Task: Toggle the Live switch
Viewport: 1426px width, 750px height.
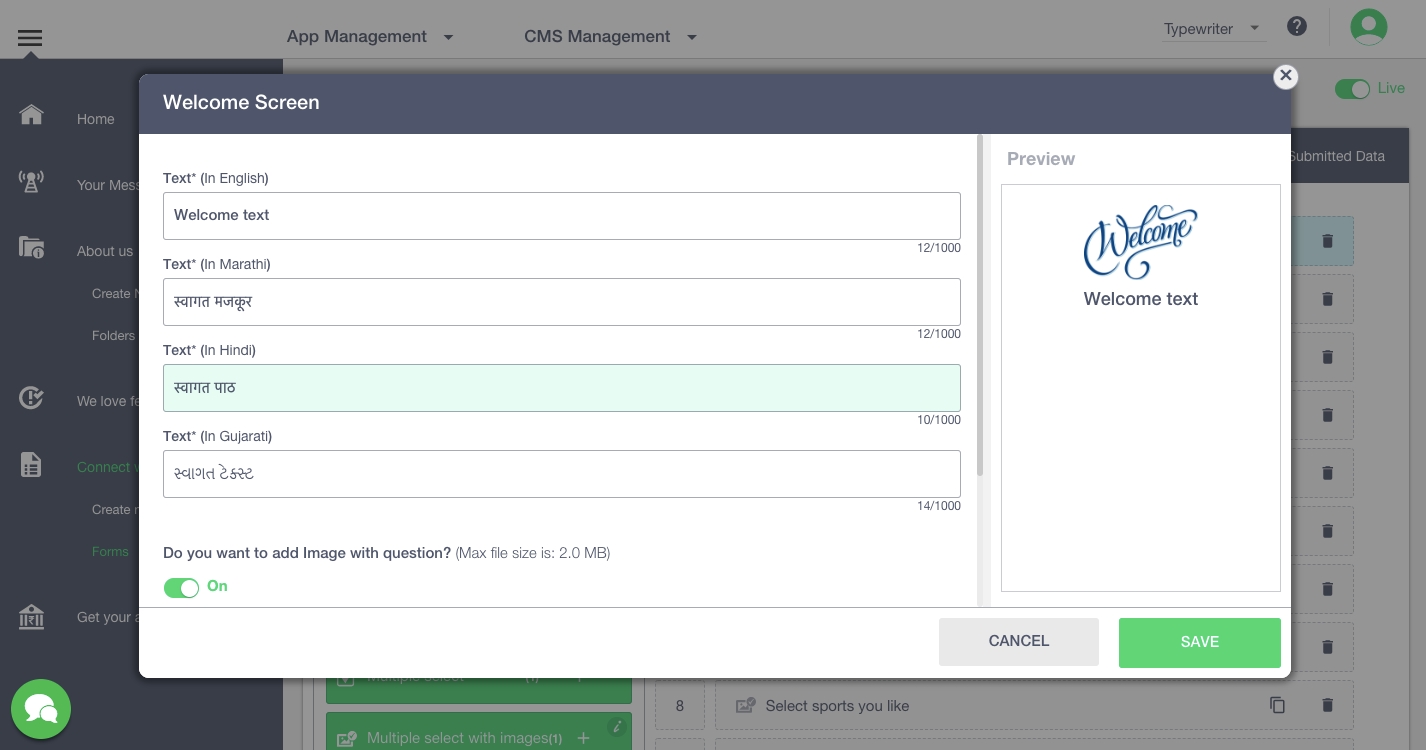Action: pyautogui.click(x=1352, y=89)
